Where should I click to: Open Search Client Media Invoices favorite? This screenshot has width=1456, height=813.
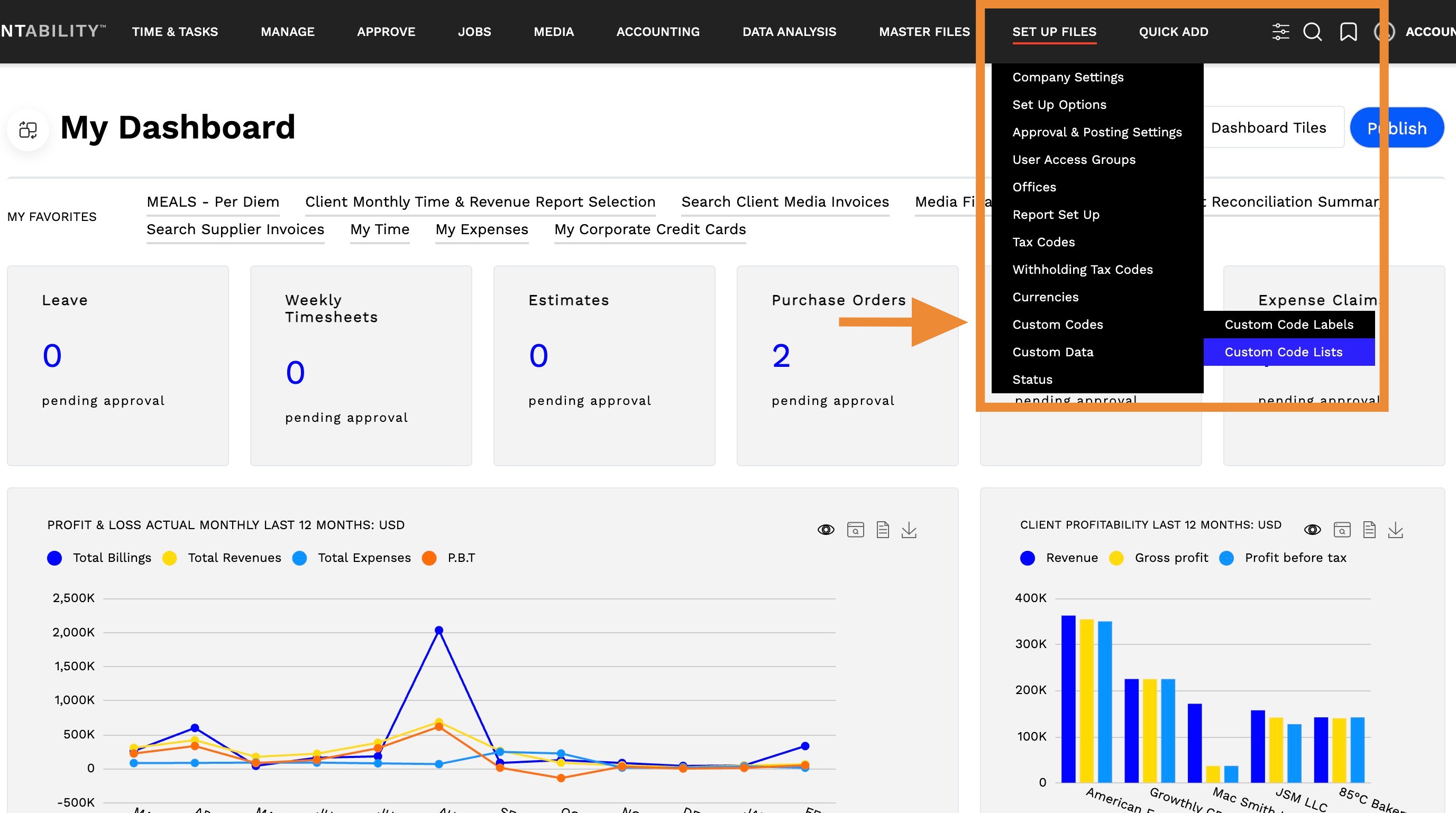[785, 202]
